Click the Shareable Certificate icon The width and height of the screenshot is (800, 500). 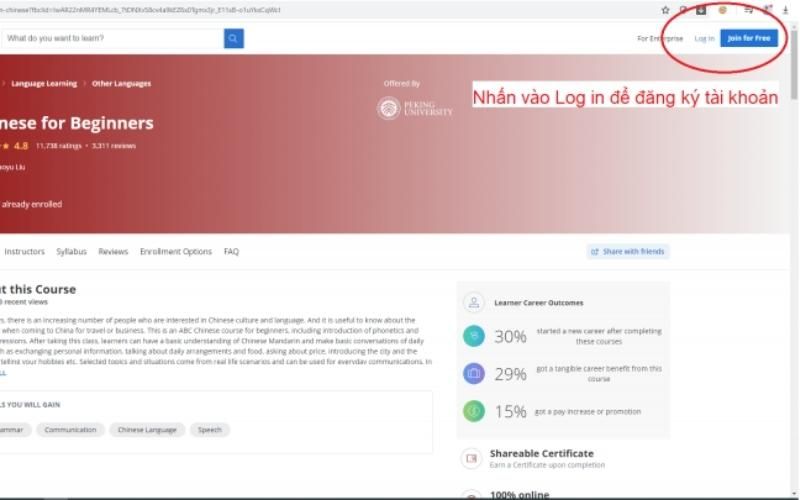[x=471, y=458]
